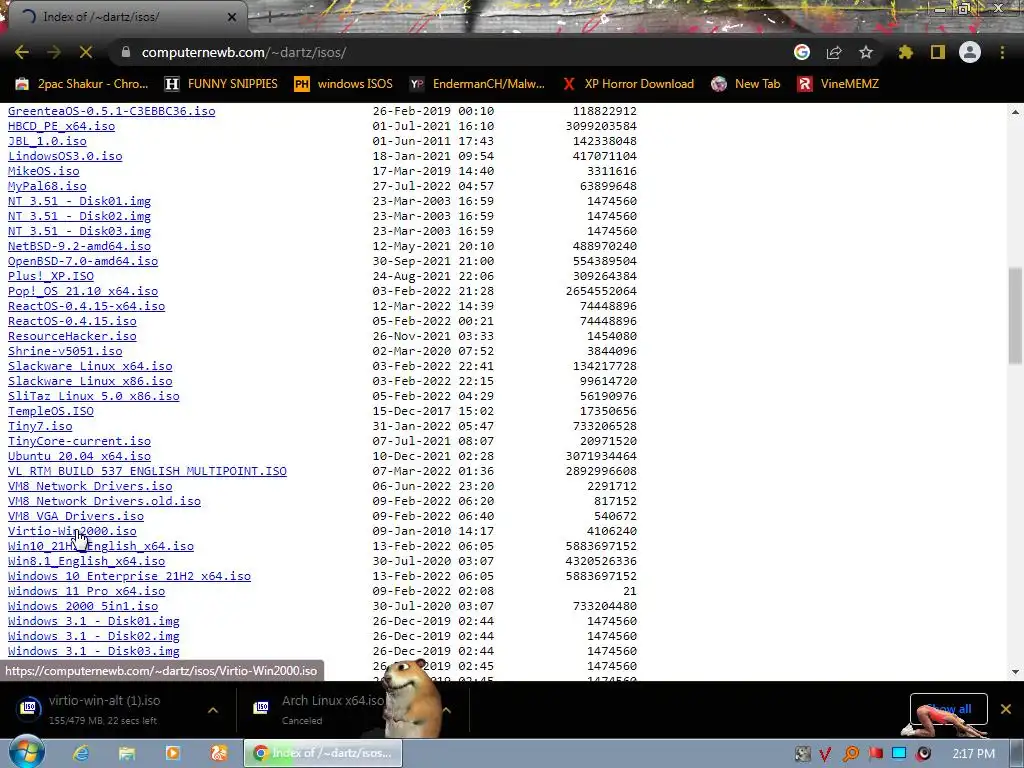1024x768 pixels.
Task: Open the Windows Start menu
Action: tap(26, 753)
